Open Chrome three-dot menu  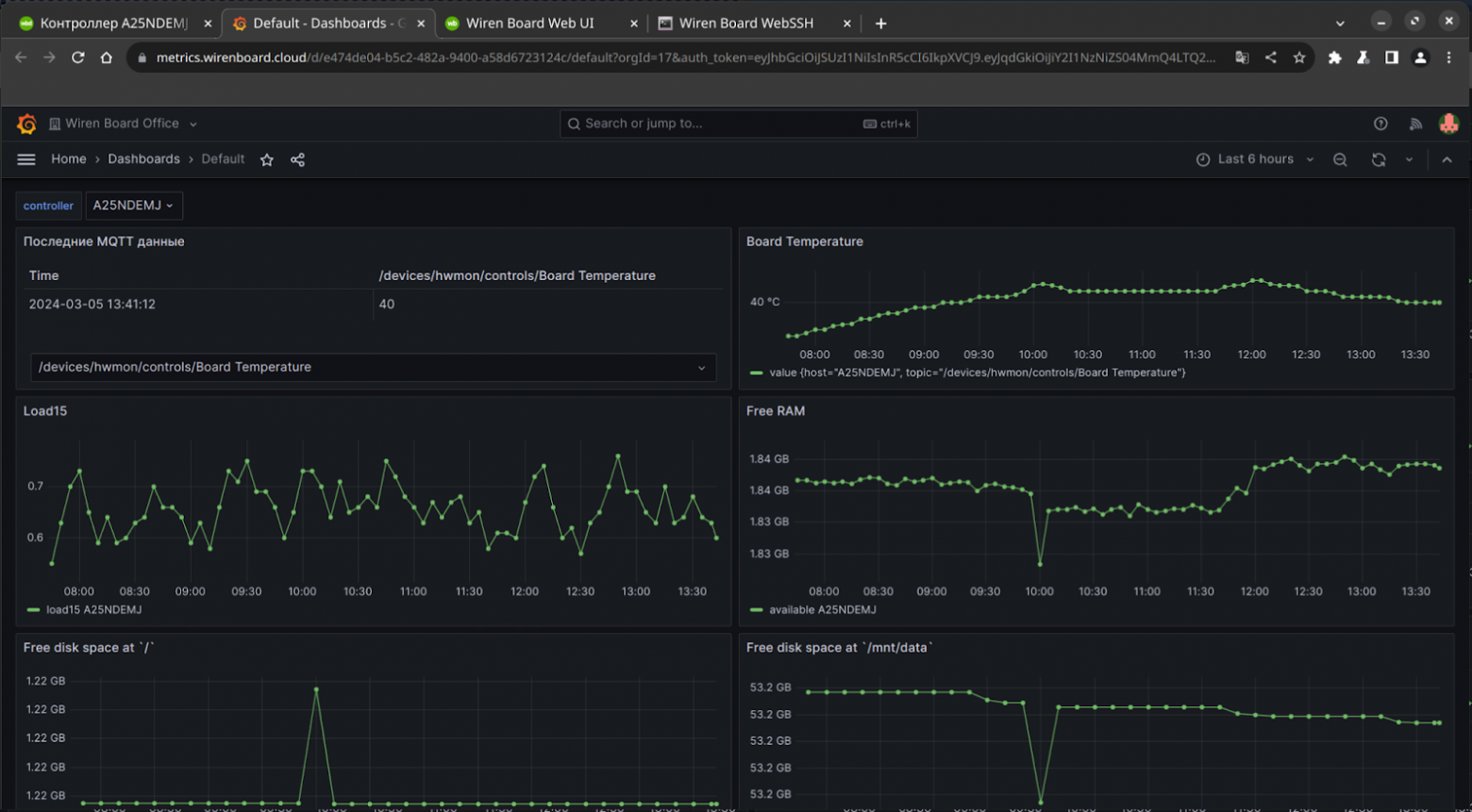click(x=1449, y=58)
